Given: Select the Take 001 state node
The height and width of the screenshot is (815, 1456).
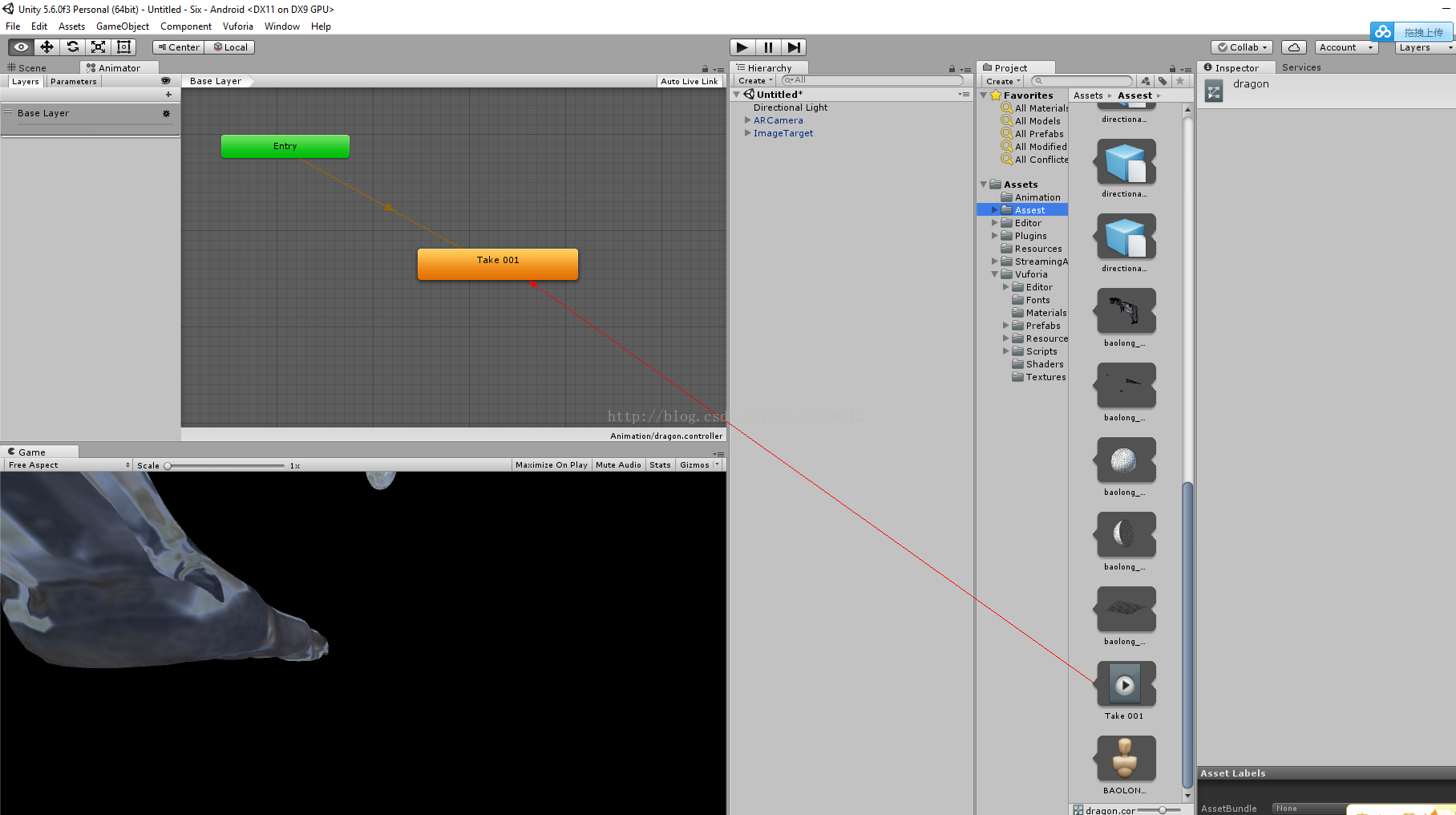Looking at the screenshot, I should pos(498,263).
